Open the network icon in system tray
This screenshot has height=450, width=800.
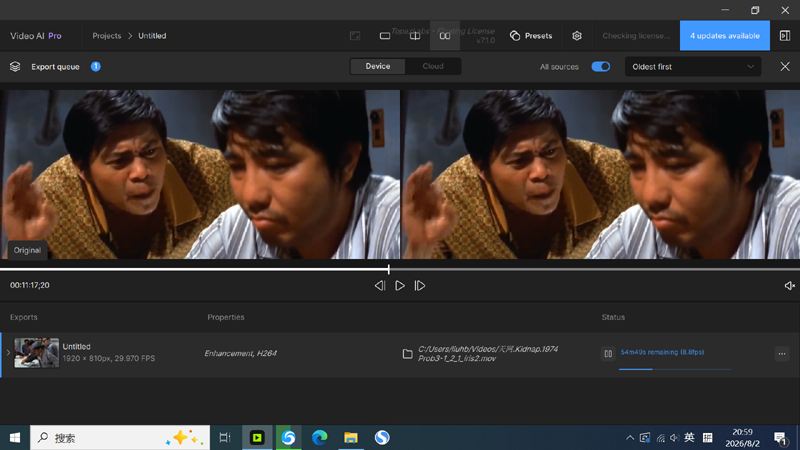click(x=660, y=438)
